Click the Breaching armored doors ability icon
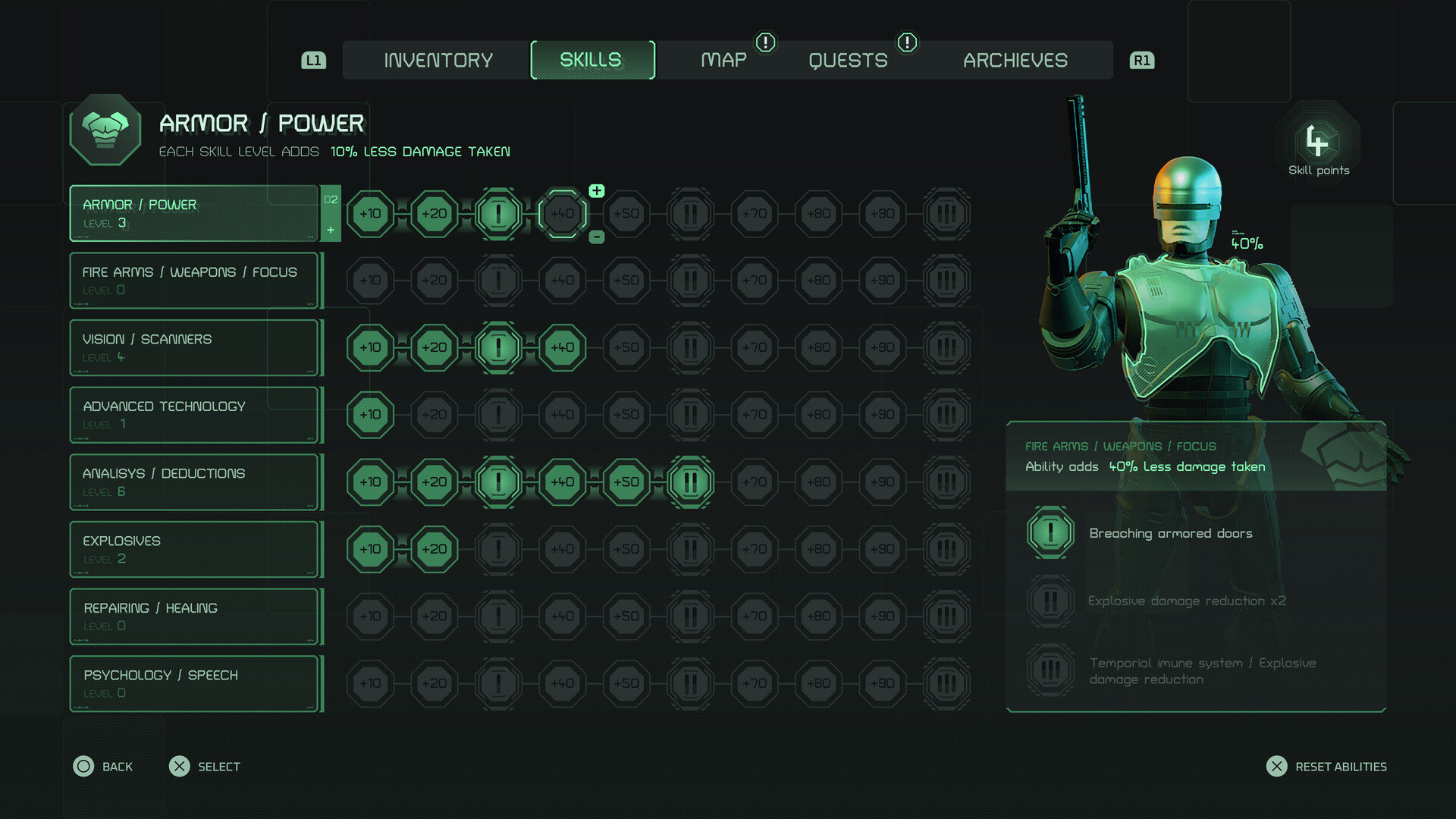Viewport: 1456px width, 819px height. tap(1050, 533)
